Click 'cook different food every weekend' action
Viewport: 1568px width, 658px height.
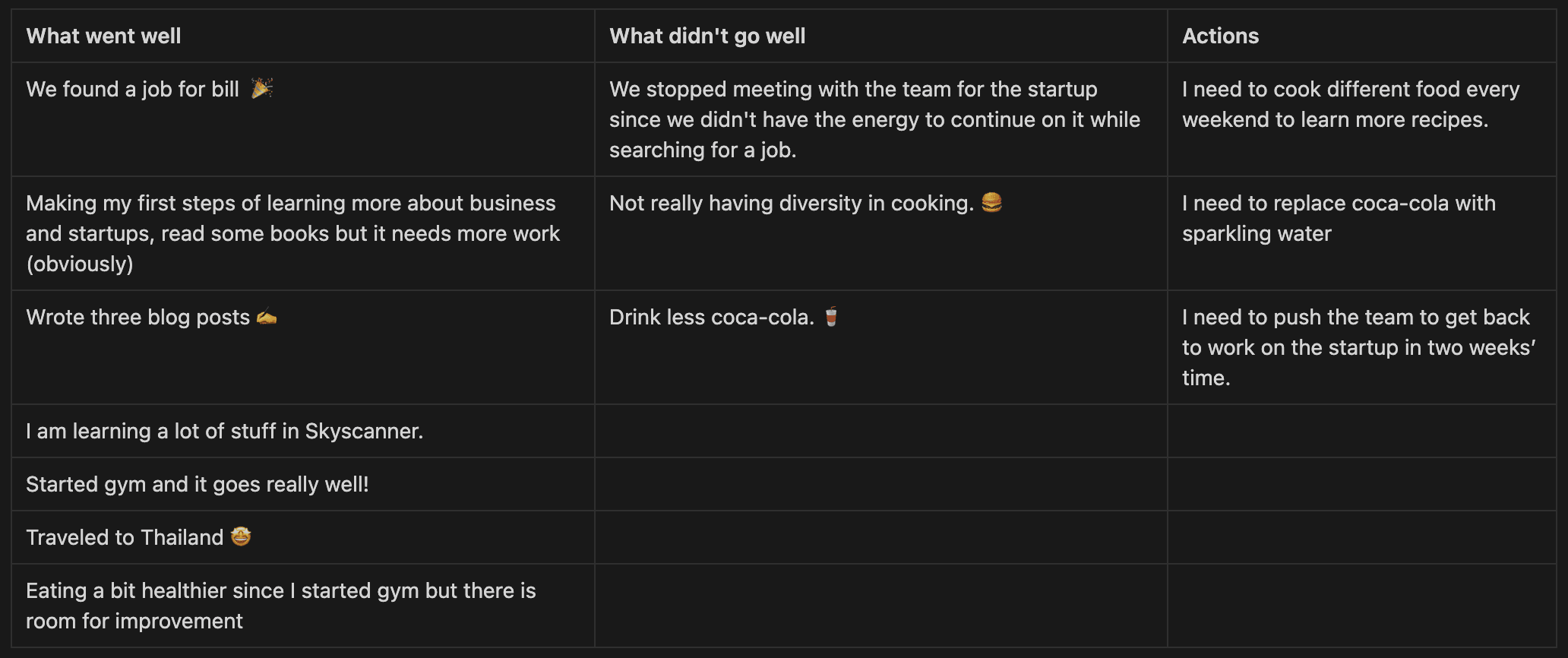1362,119
